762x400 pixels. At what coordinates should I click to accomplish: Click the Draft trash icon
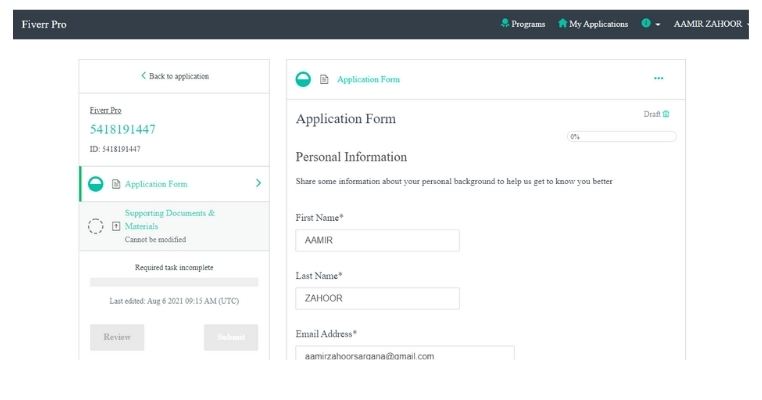pos(666,114)
